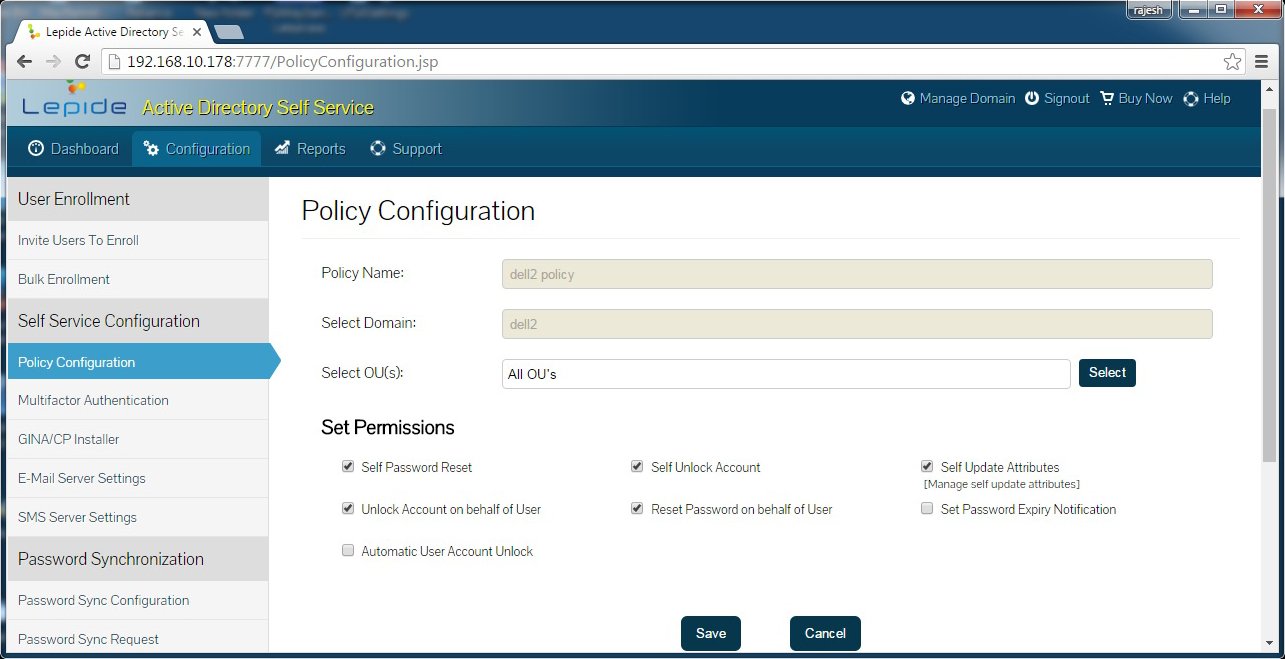1285x659 pixels.
Task: Collapse the User Enrollment section header
Action: tap(138, 199)
